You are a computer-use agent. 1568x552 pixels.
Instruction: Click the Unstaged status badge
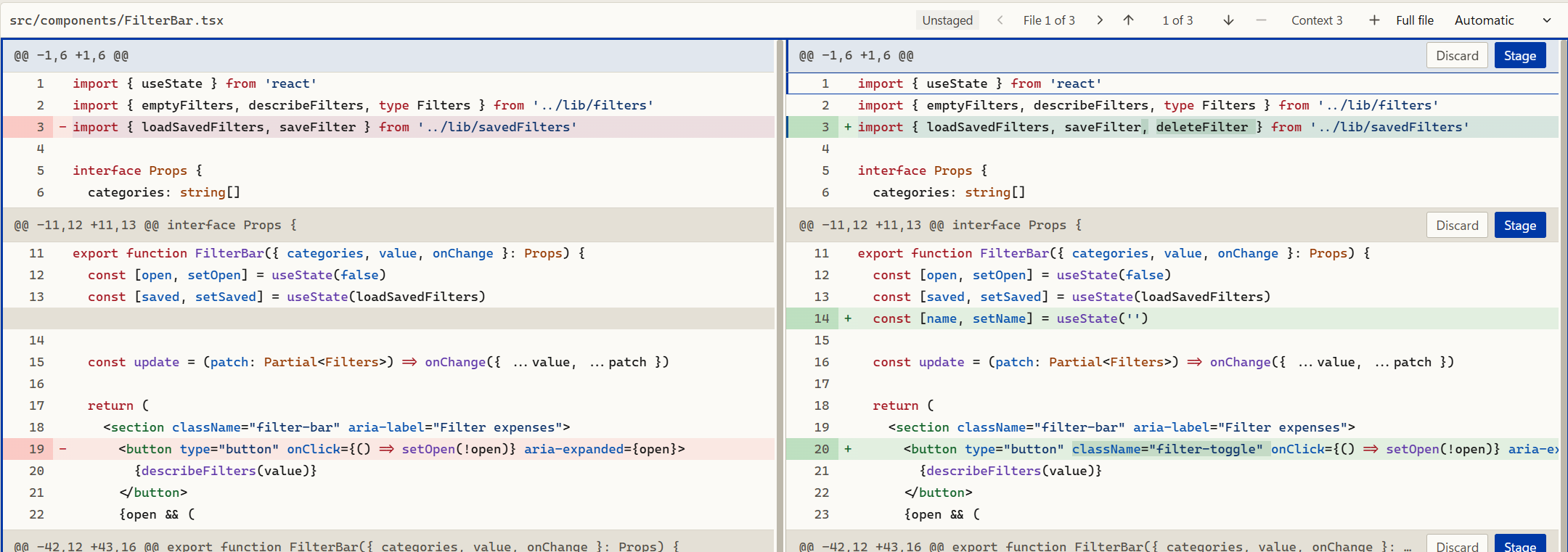947,20
